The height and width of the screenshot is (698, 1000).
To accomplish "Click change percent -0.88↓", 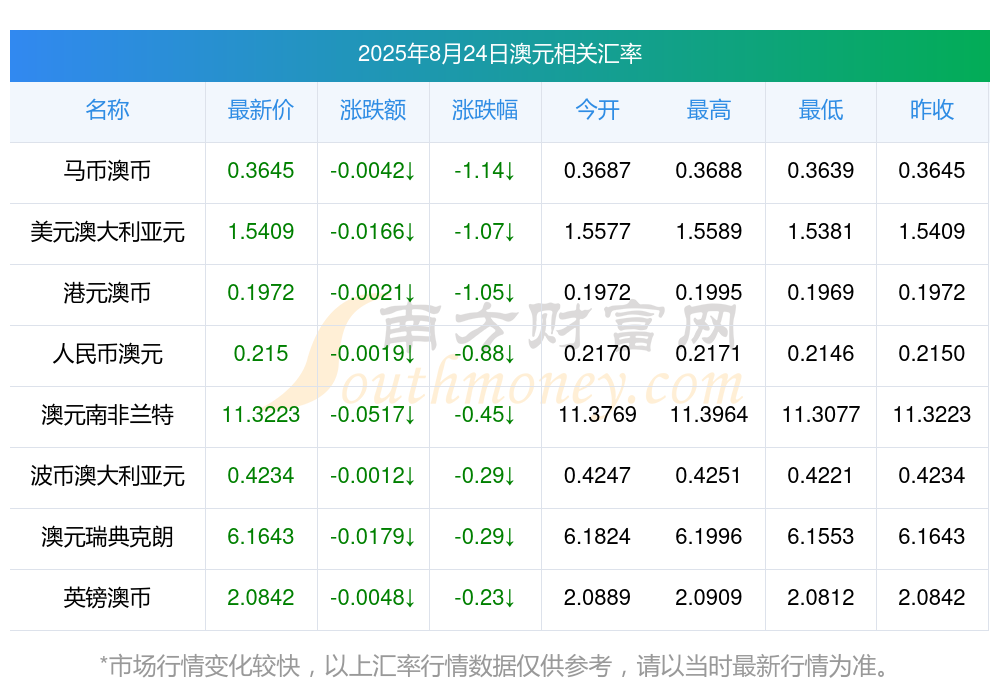I will coord(485,353).
